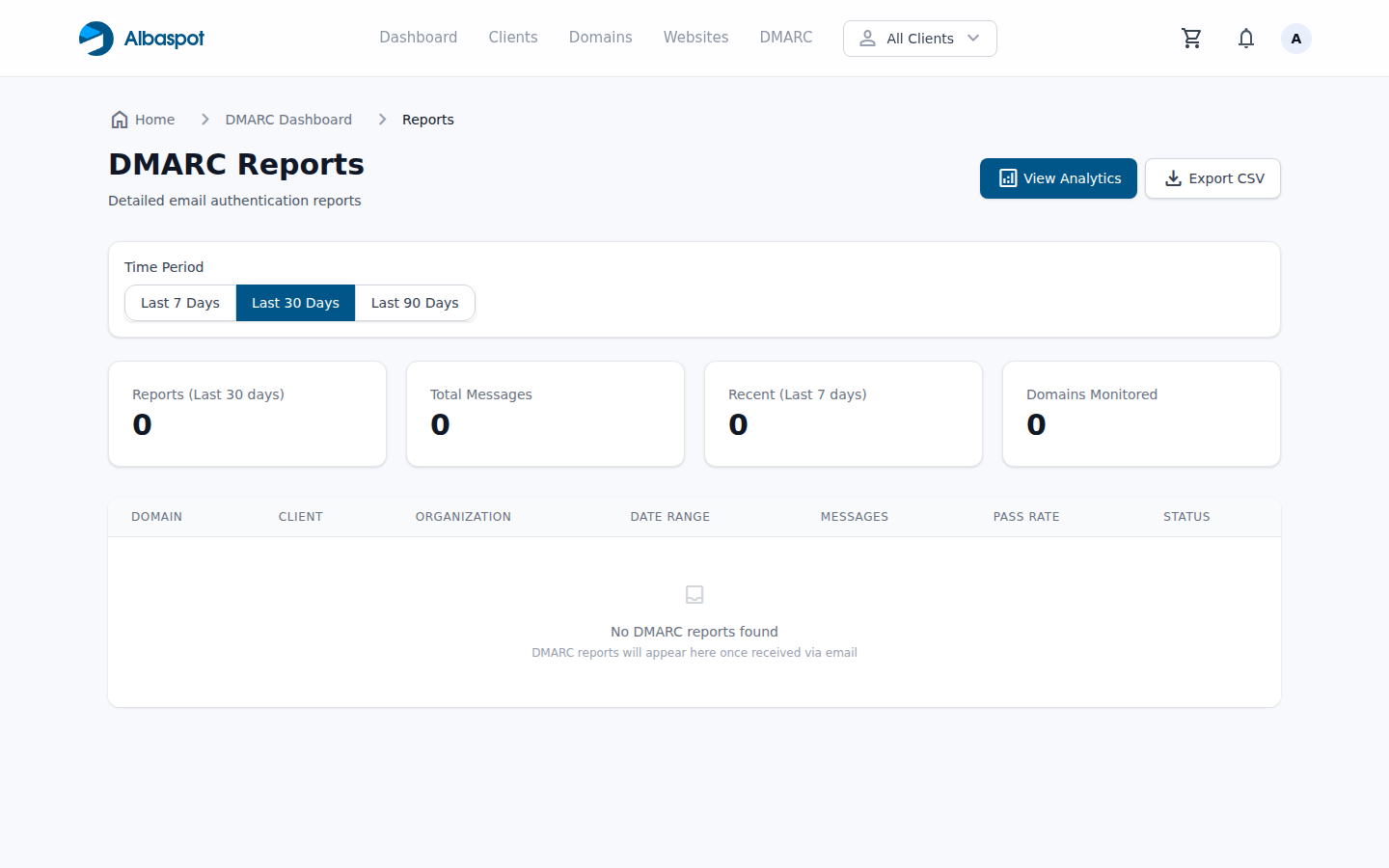Open the DMARC menu item

[785, 37]
